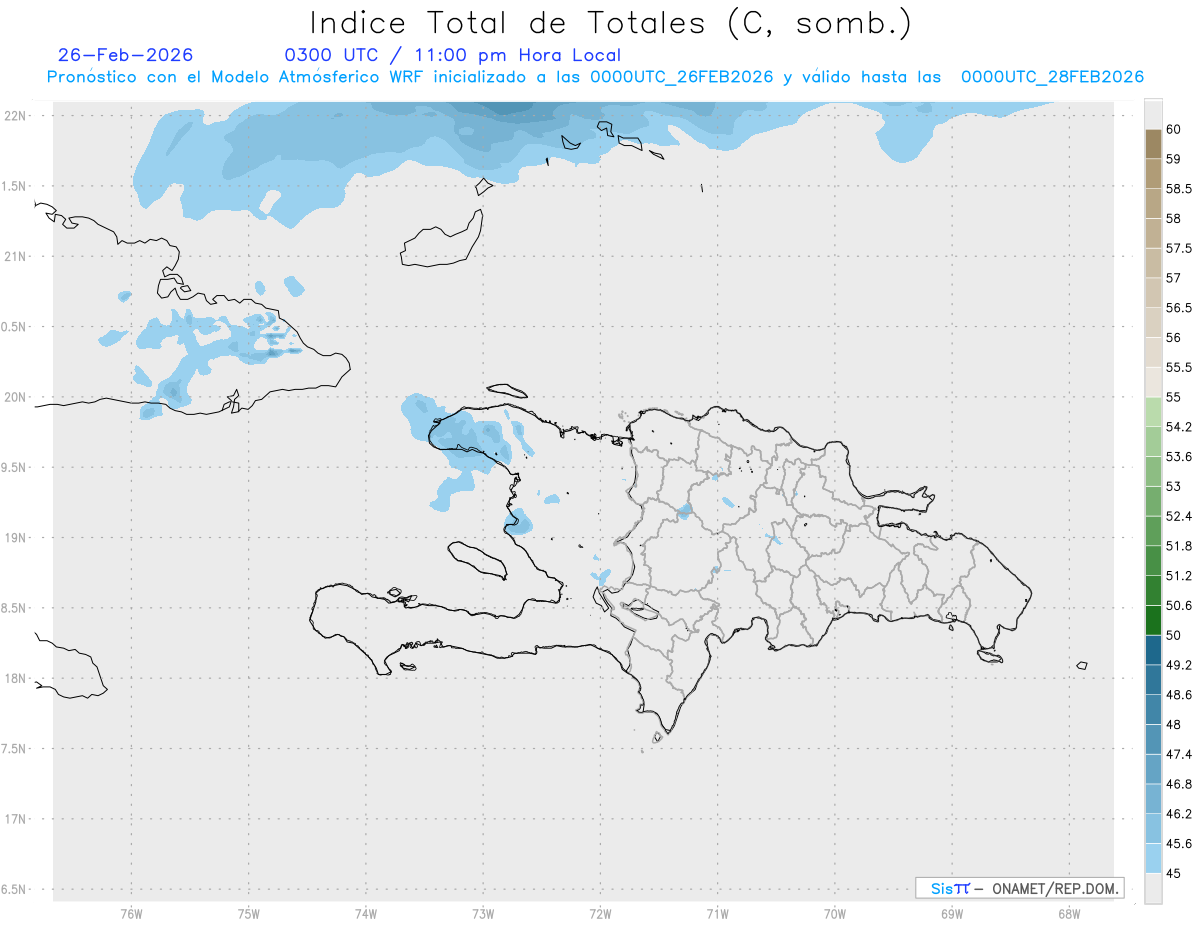This screenshot has height=927, width=1200.
Task: Click the title 'Indice Total de Totales'
Action: point(508,22)
